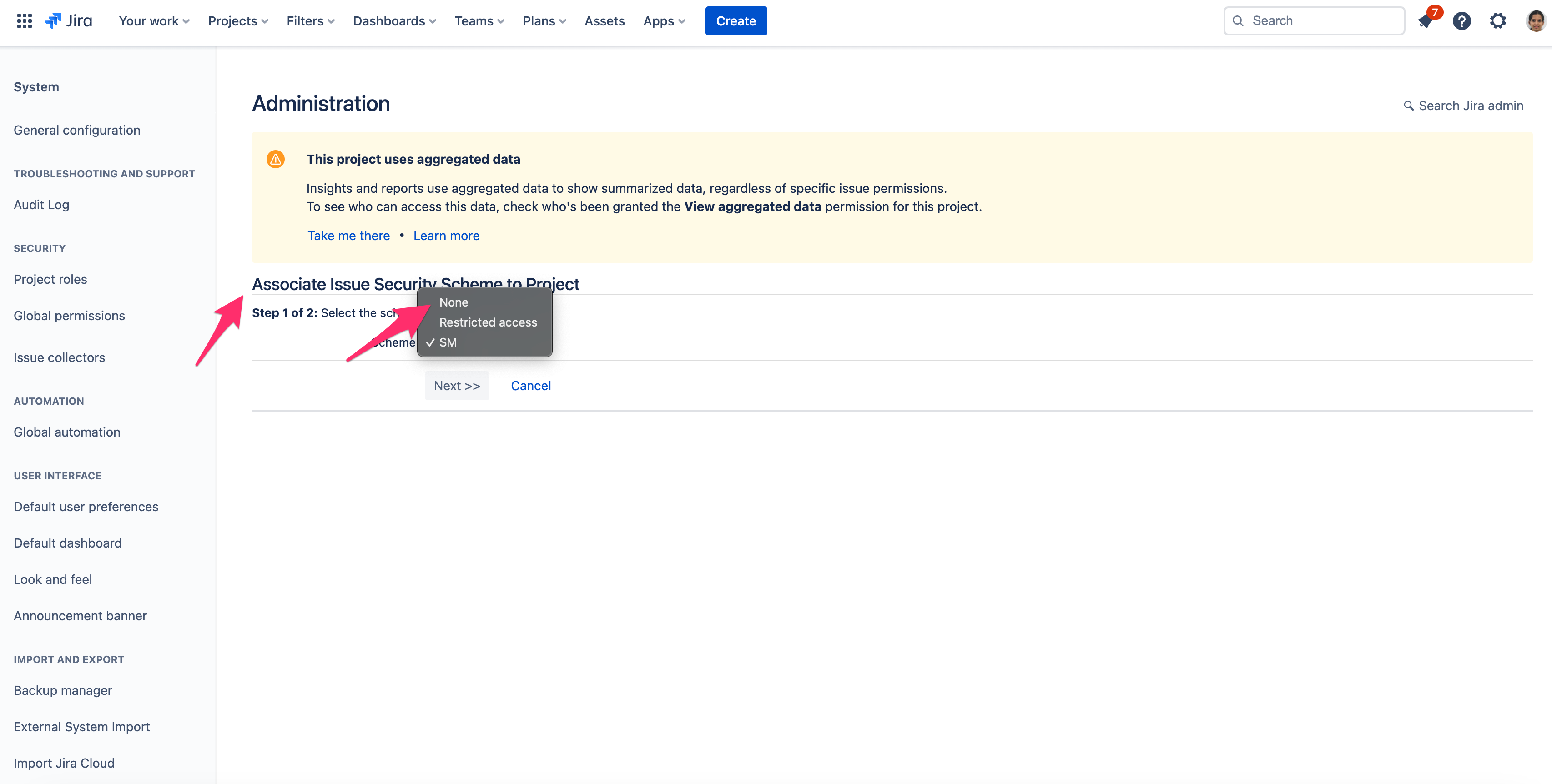
Task: Open the settings gear icon
Action: coord(1498,21)
